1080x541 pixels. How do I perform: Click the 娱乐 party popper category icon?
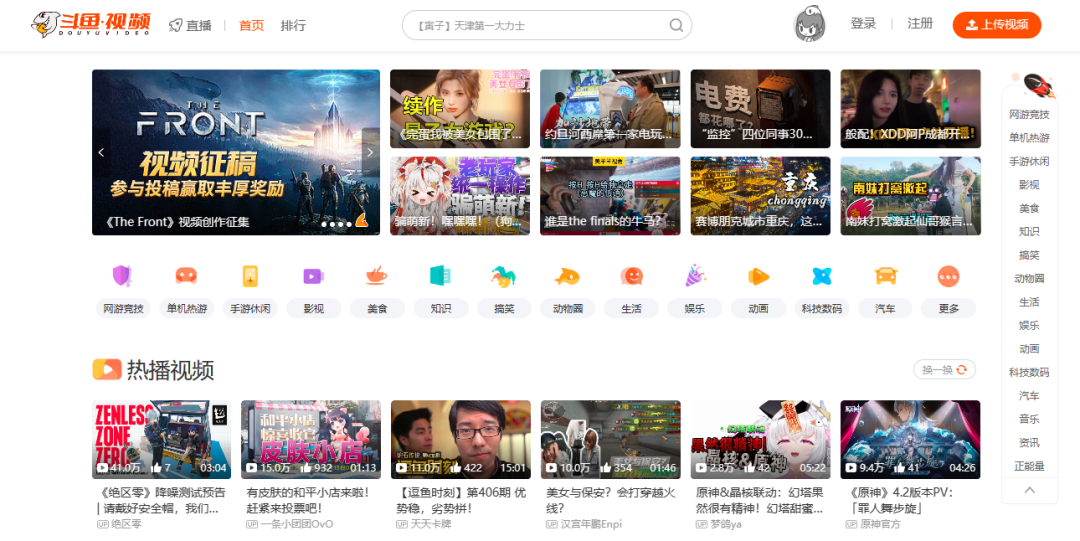point(695,276)
